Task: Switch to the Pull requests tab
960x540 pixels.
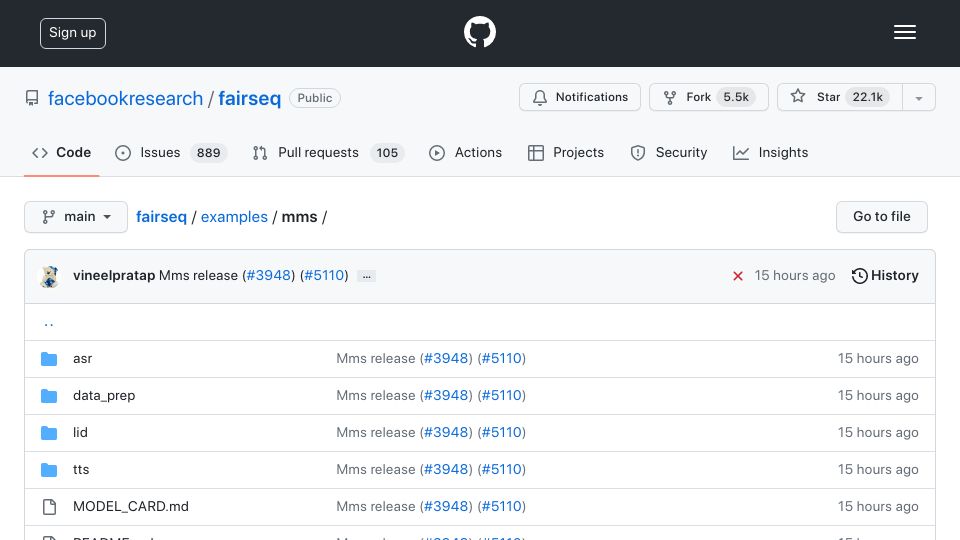Action: click(x=328, y=152)
